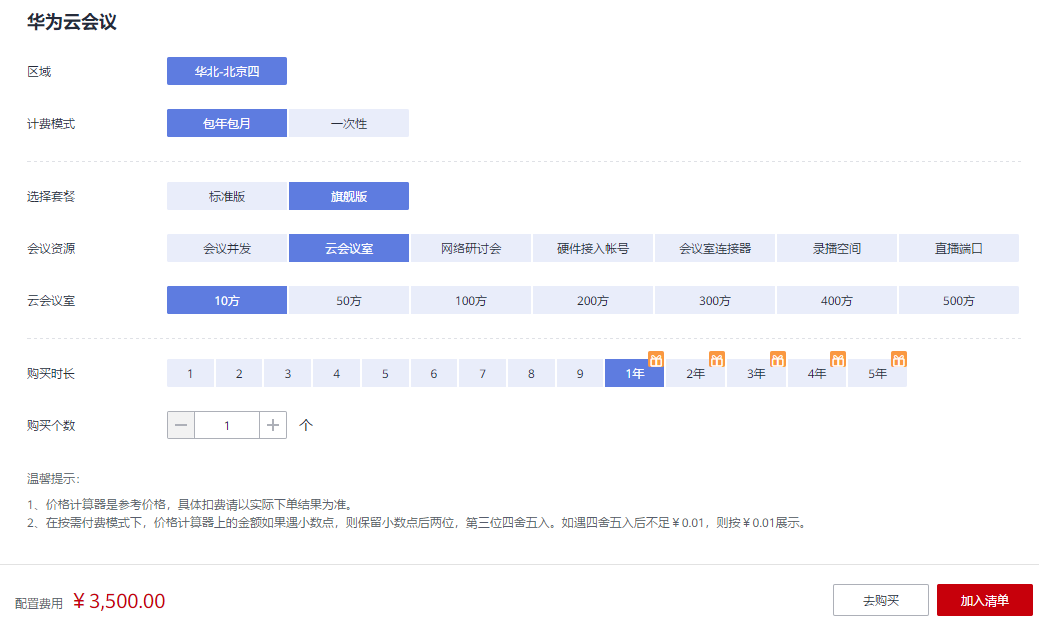Select 400方 cloud meeting room size

(x=836, y=300)
